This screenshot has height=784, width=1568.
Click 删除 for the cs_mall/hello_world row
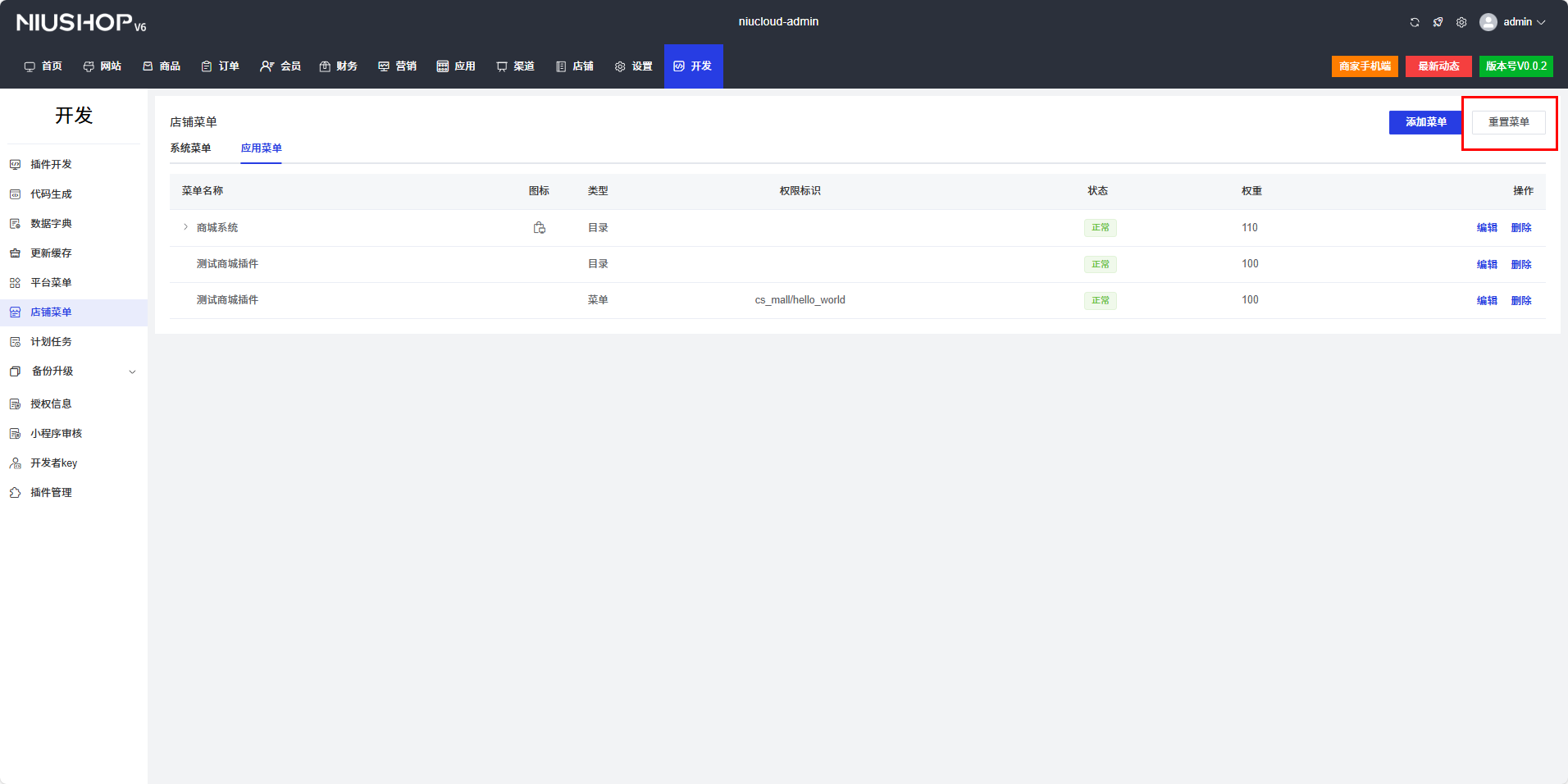1520,301
